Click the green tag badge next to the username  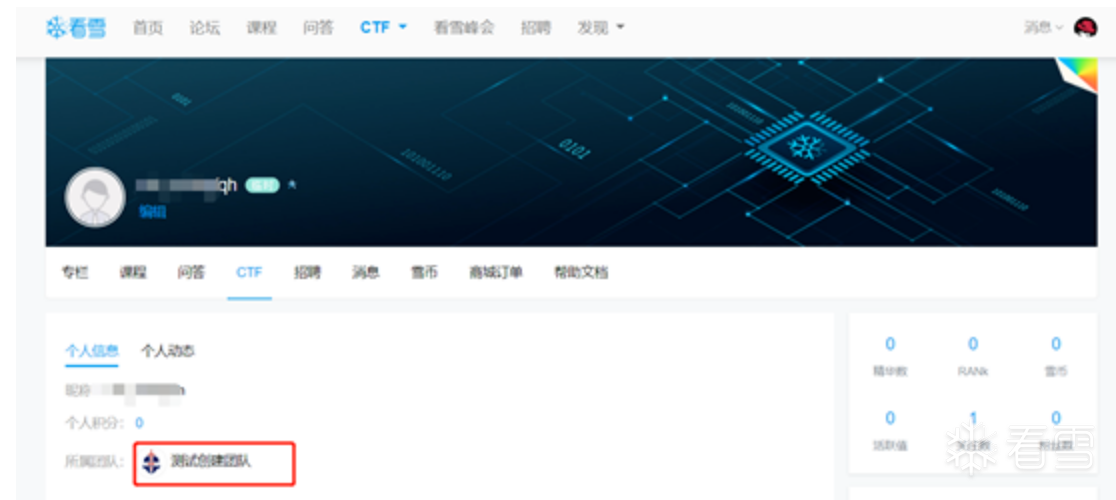coord(263,185)
